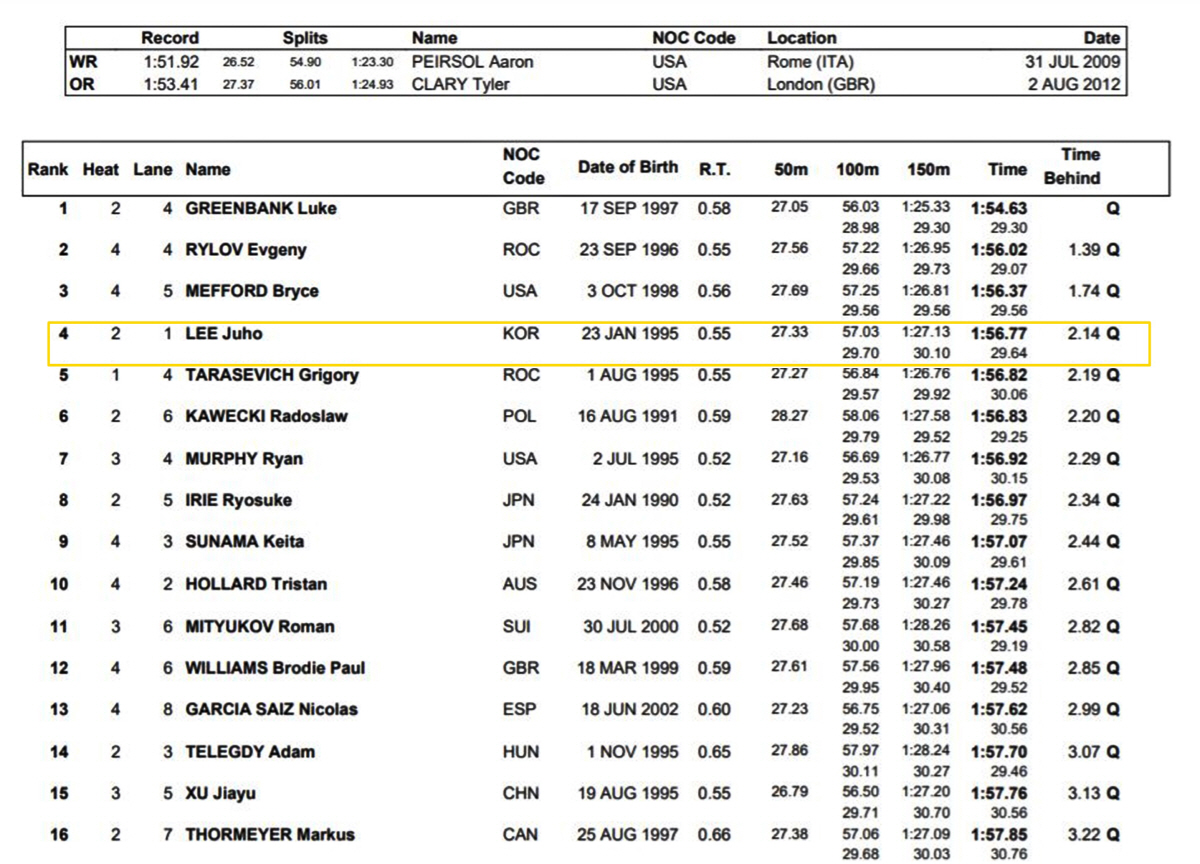Click final time 1:56.92
This screenshot has width=1200, height=864.
[999, 459]
